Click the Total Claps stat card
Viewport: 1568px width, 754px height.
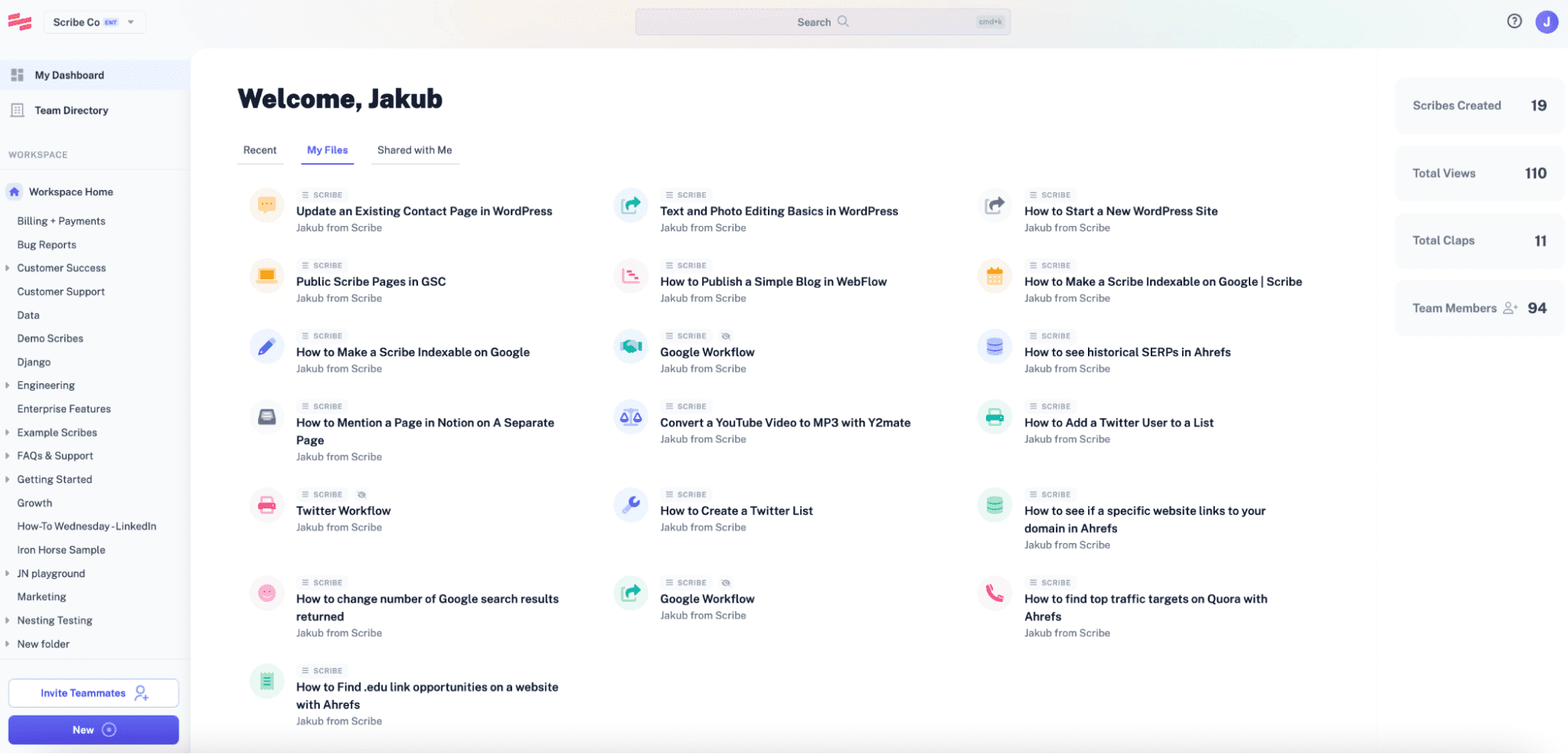click(x=1479, y=241)
